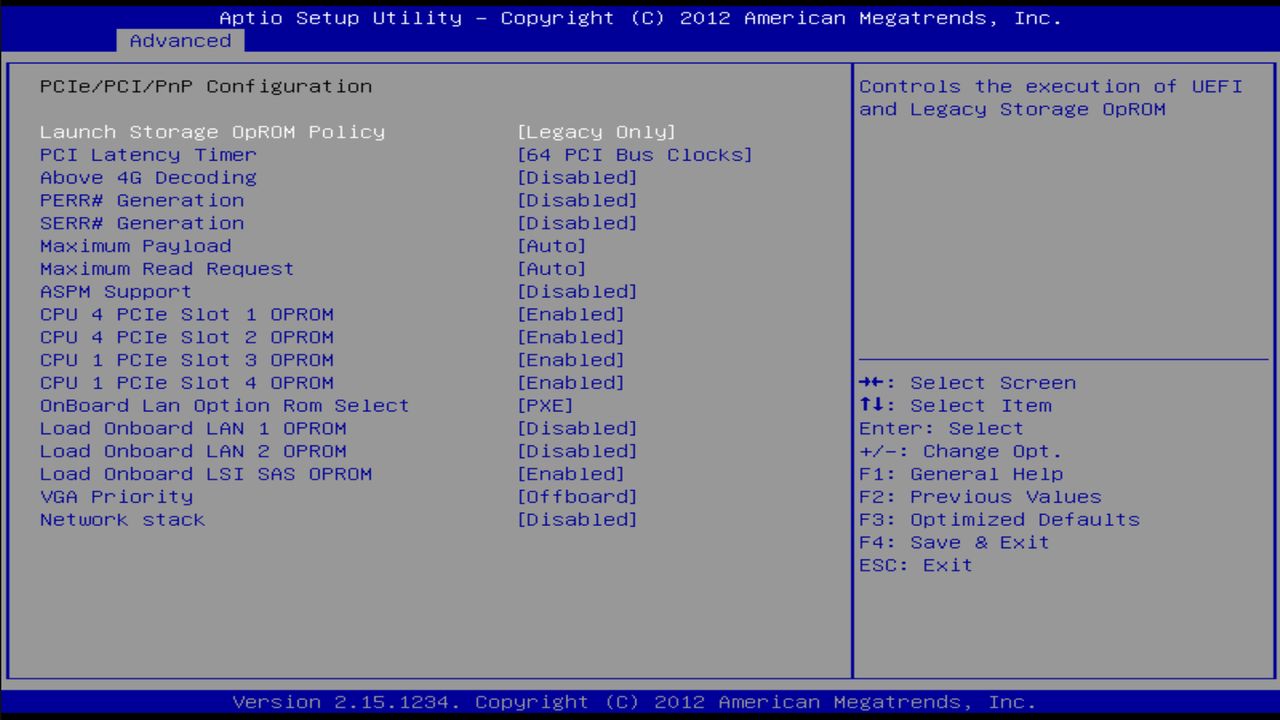The width and height of the screenshot is (1280, 720).
Task: Toggle Above 4G Decoding [Disabled] value
Action: (x=577, y=178)
